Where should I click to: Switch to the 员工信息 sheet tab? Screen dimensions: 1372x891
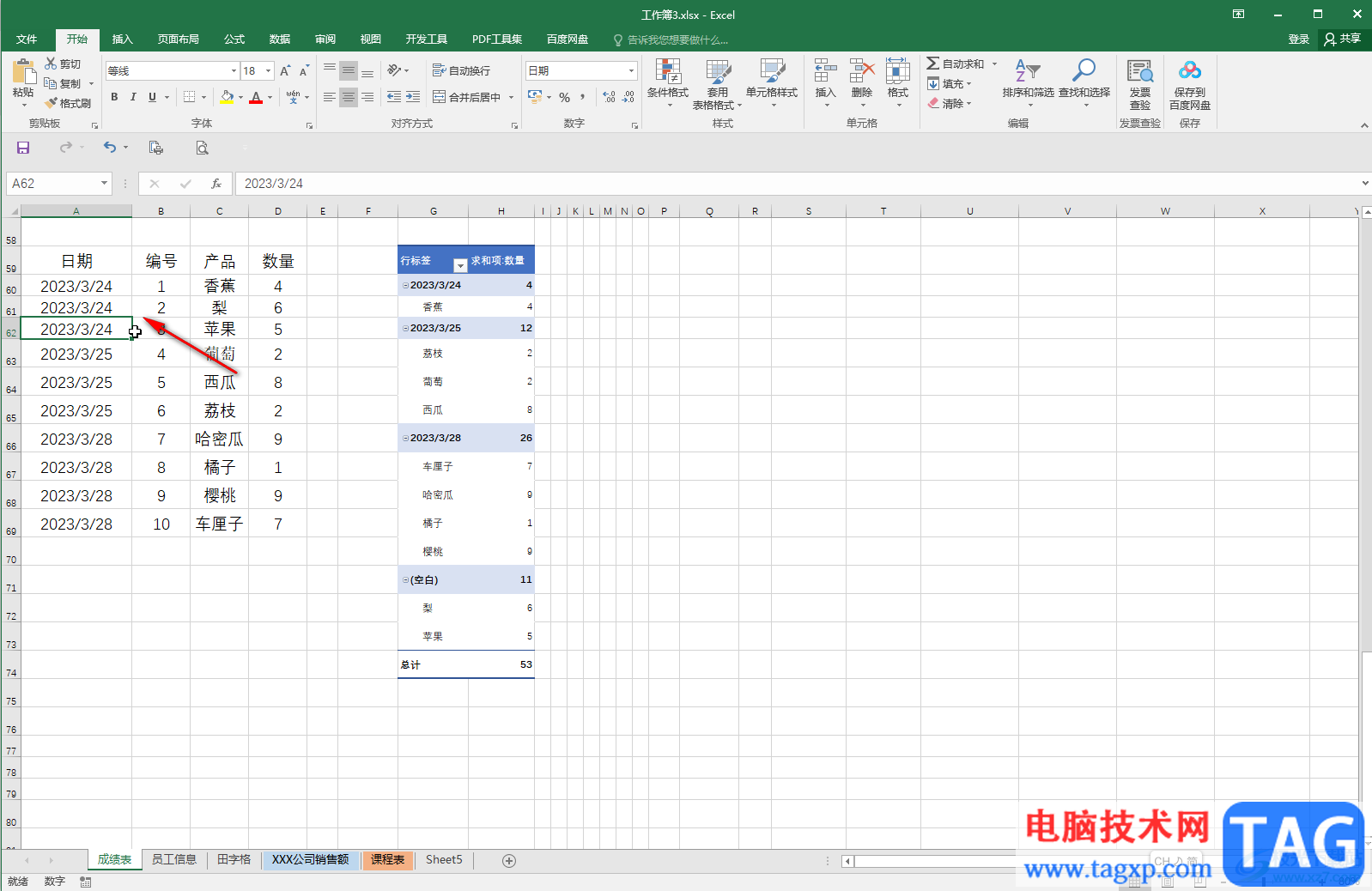174,859
